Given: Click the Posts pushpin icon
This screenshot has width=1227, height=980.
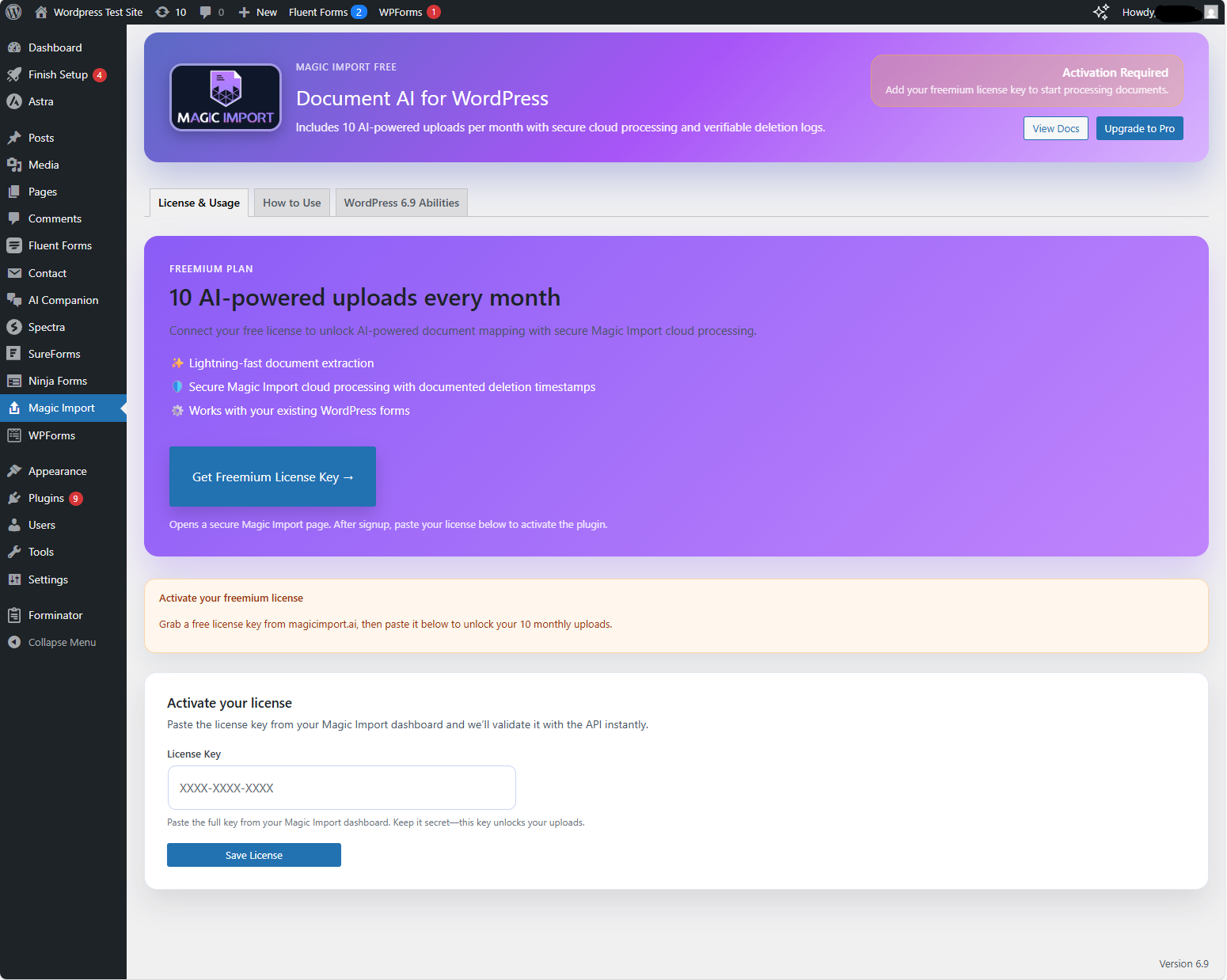Looking at the screenshot, I should click(14, 138).
